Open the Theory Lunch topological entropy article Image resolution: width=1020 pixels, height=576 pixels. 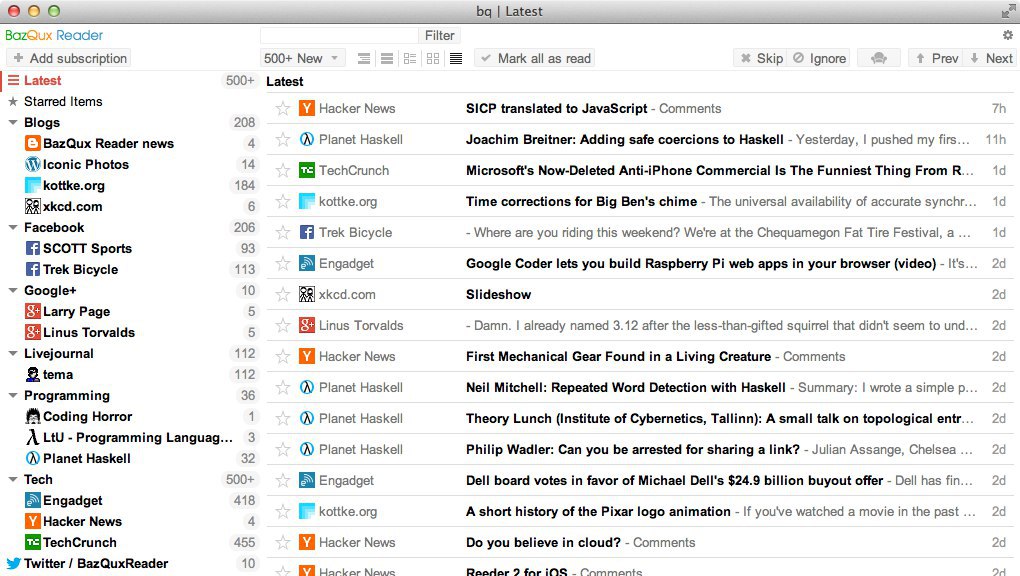tap(640, 418)
